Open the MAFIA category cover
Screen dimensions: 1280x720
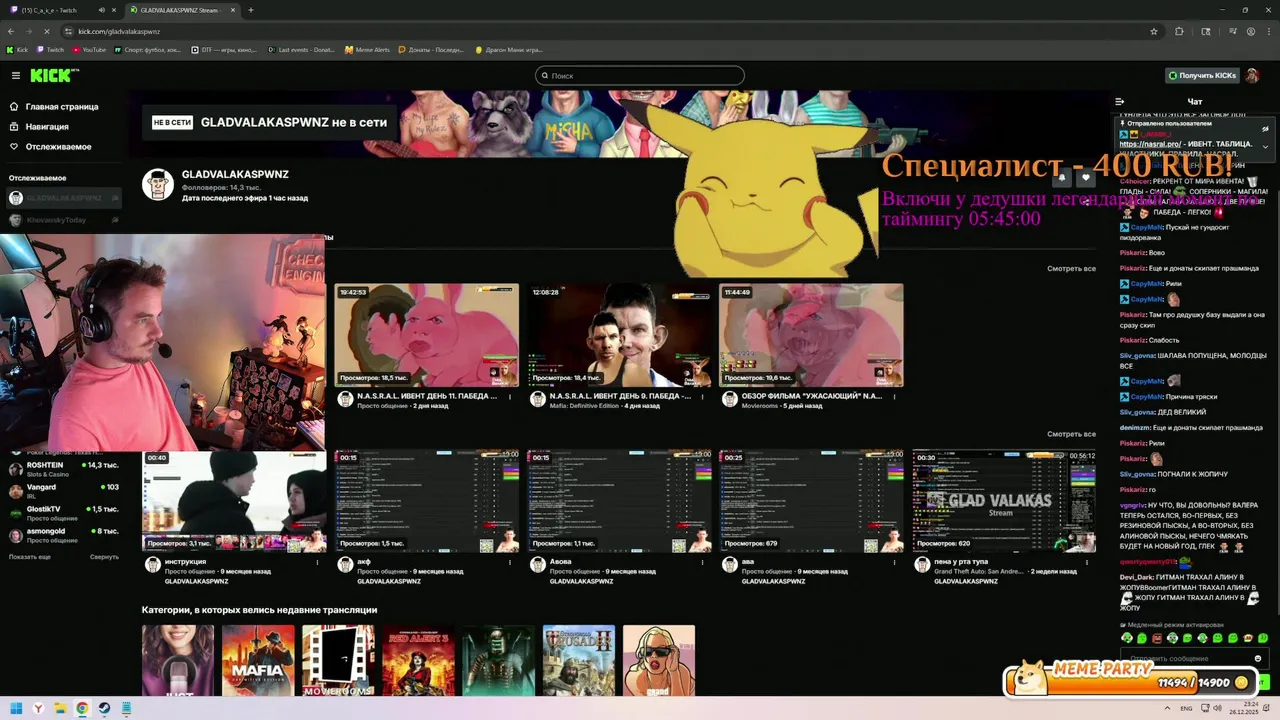click(x=258, y=660)
